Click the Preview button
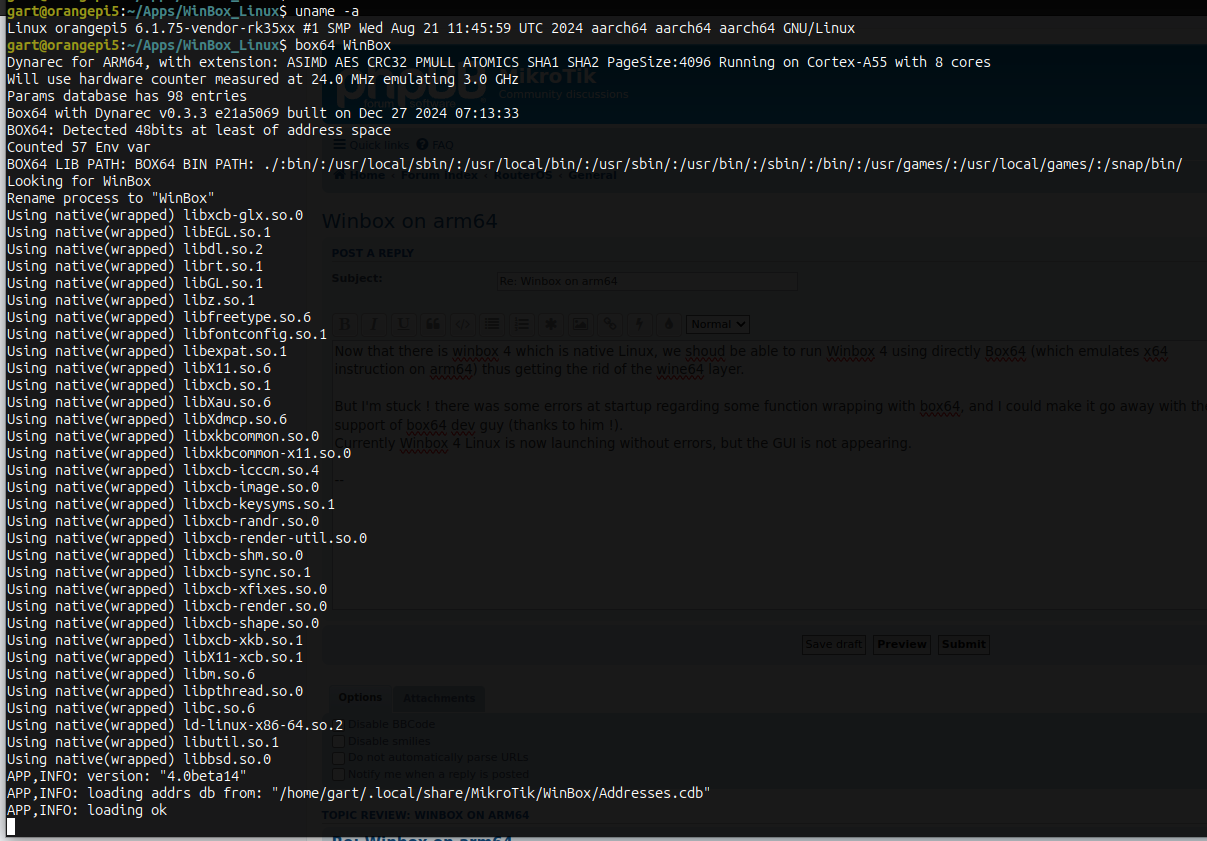Viewport: 1207px width, 841px height. (902, 644)
